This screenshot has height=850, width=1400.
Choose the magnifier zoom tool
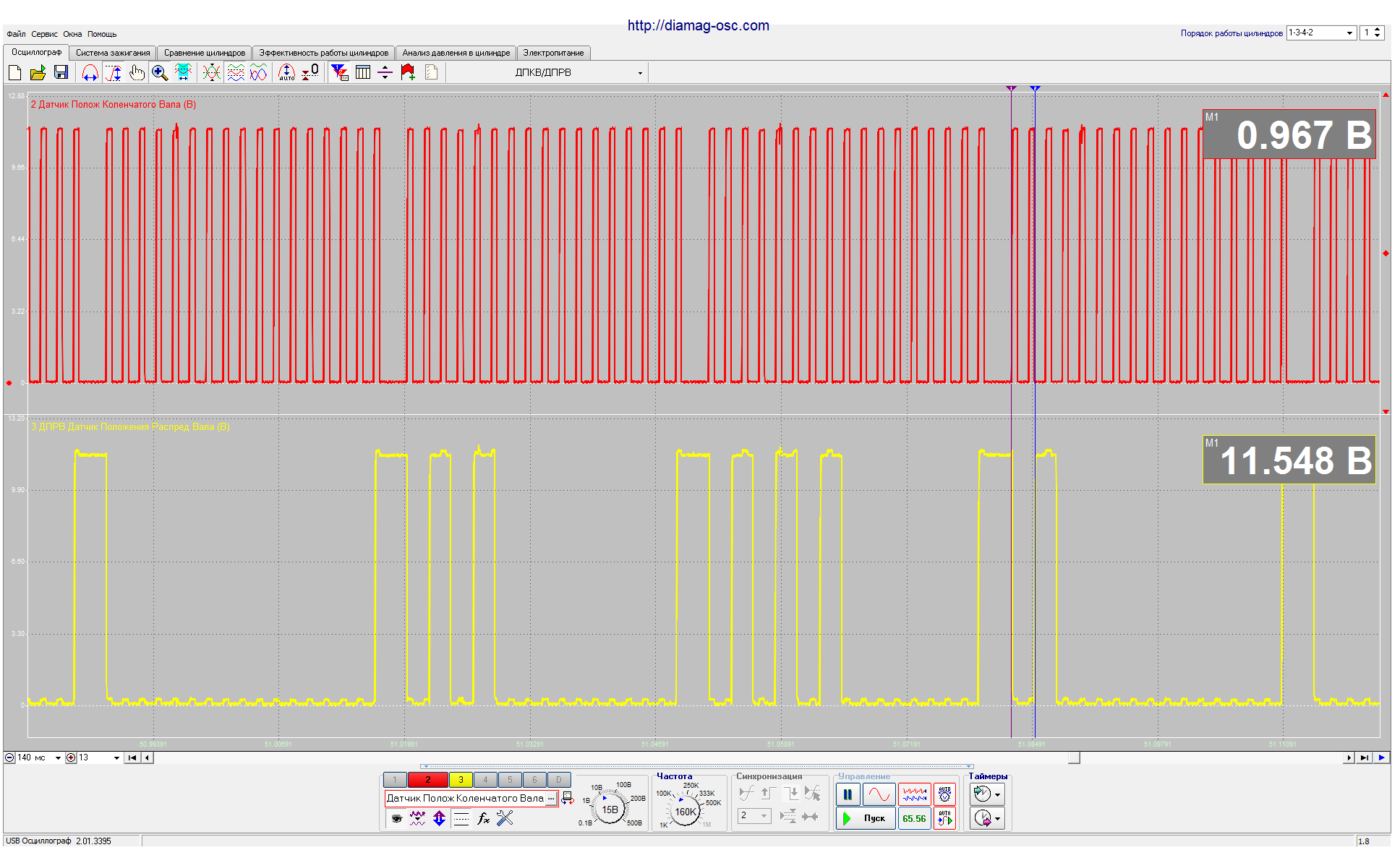[x=160, y=72]
